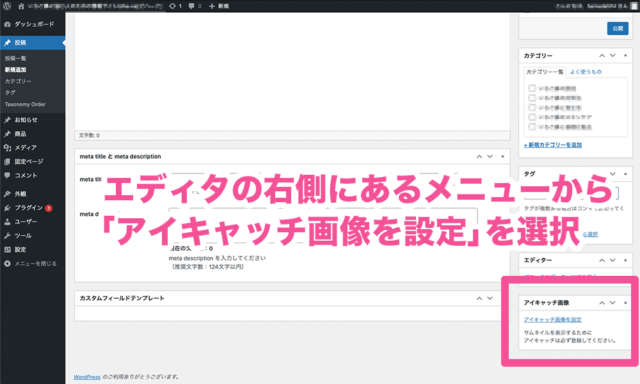
Task: Move meta title panel up
Action: coord(479,157)
